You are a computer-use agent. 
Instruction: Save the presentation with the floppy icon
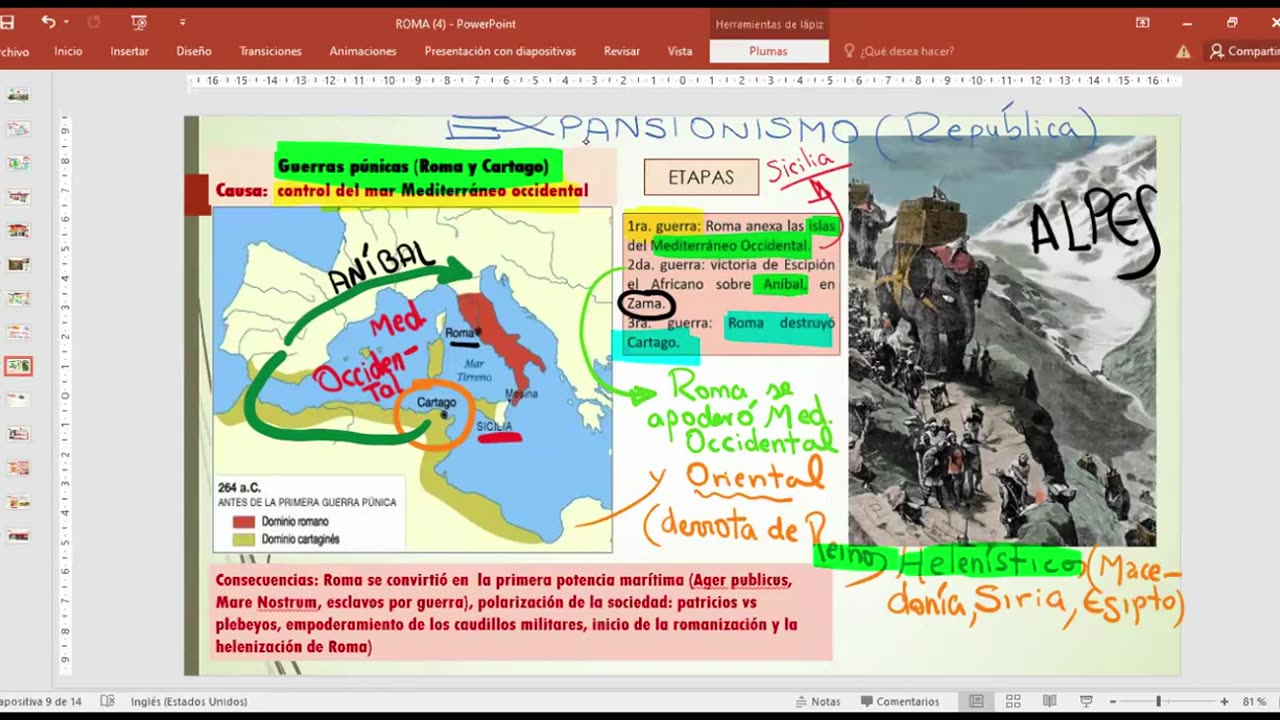7,22
